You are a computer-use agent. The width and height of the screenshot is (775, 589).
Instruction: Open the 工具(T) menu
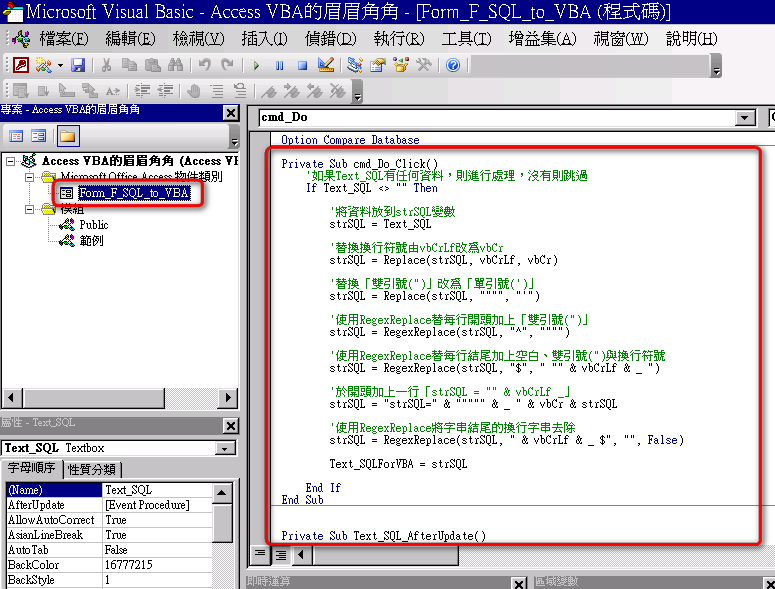pyautogui.click(x=466, y=39)
